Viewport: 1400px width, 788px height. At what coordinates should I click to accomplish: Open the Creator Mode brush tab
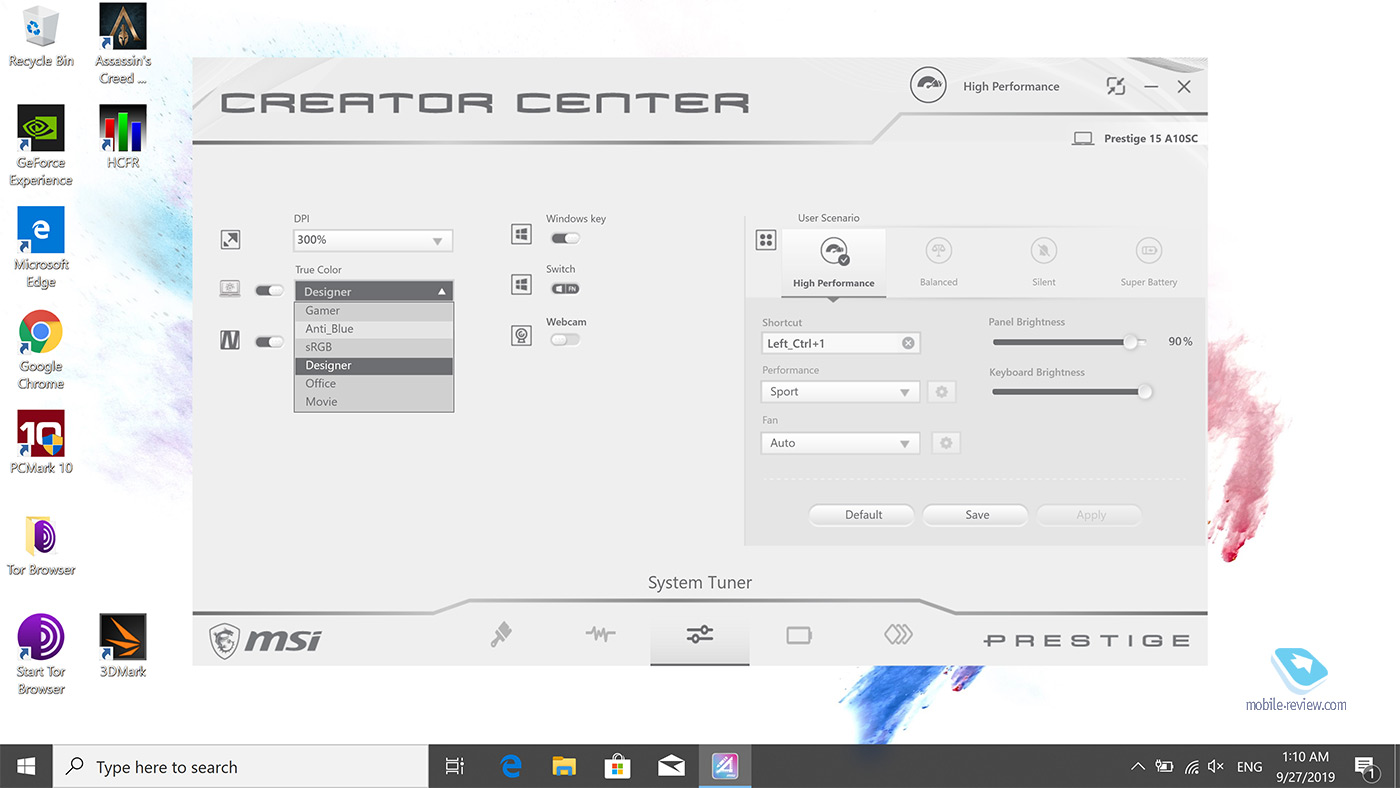coord(502,634)
